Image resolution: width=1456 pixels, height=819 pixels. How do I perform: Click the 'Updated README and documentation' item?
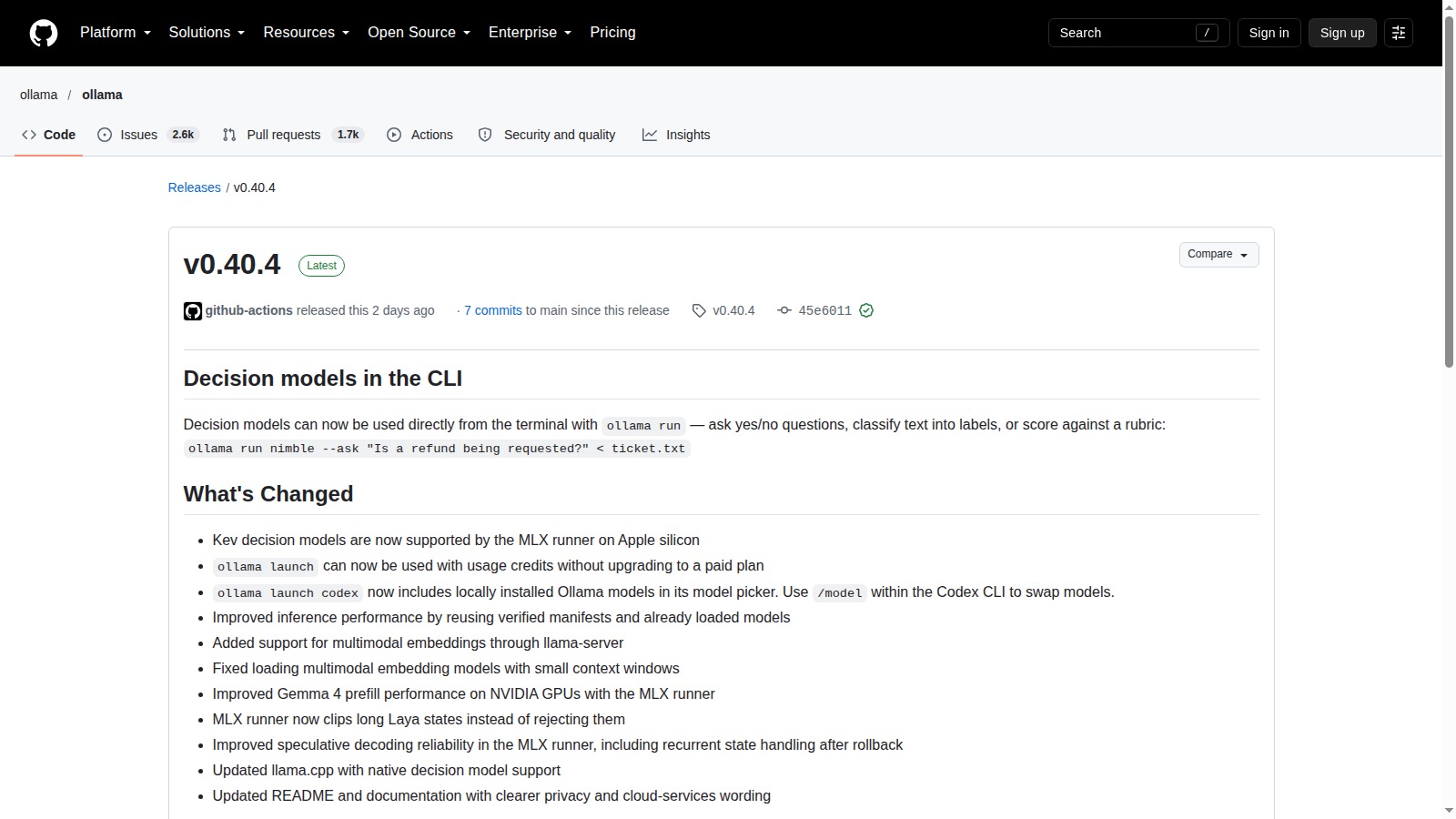[491, 796]
